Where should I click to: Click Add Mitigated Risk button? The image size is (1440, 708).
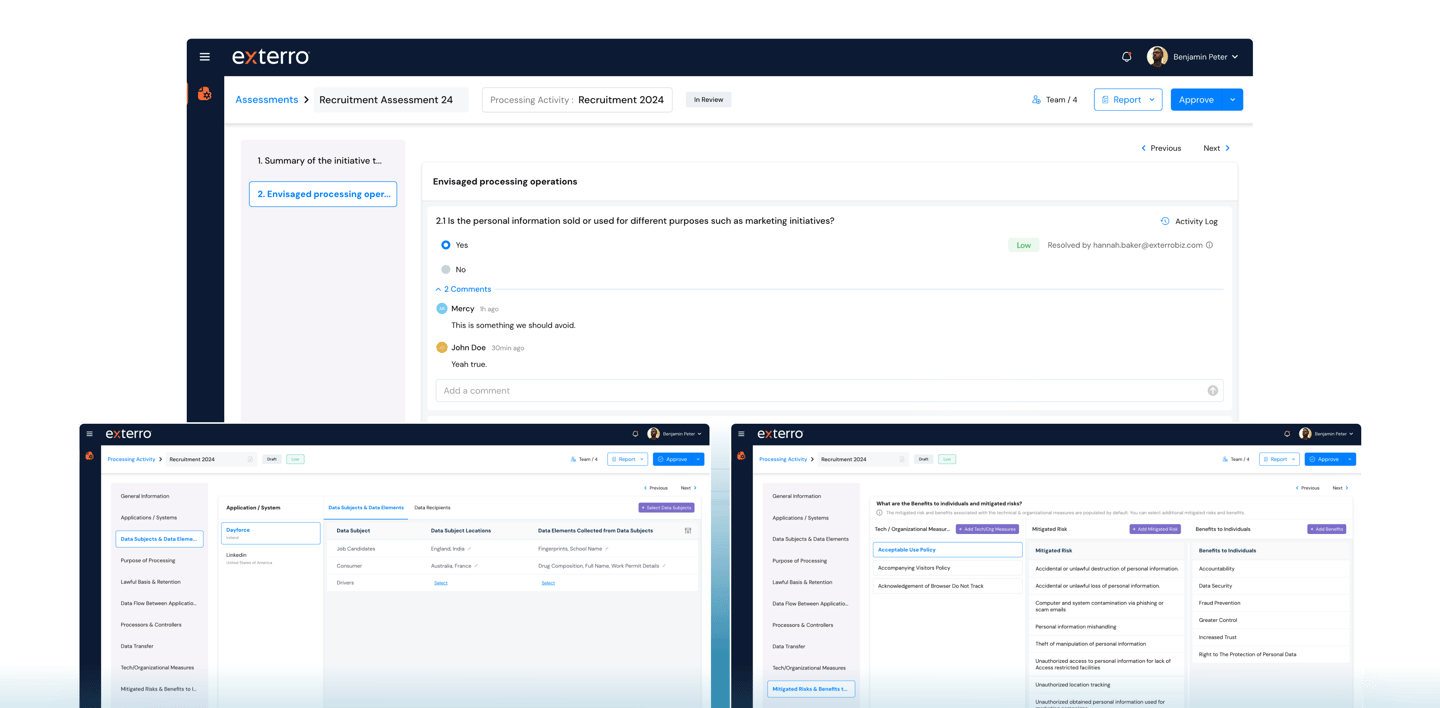1155,529
